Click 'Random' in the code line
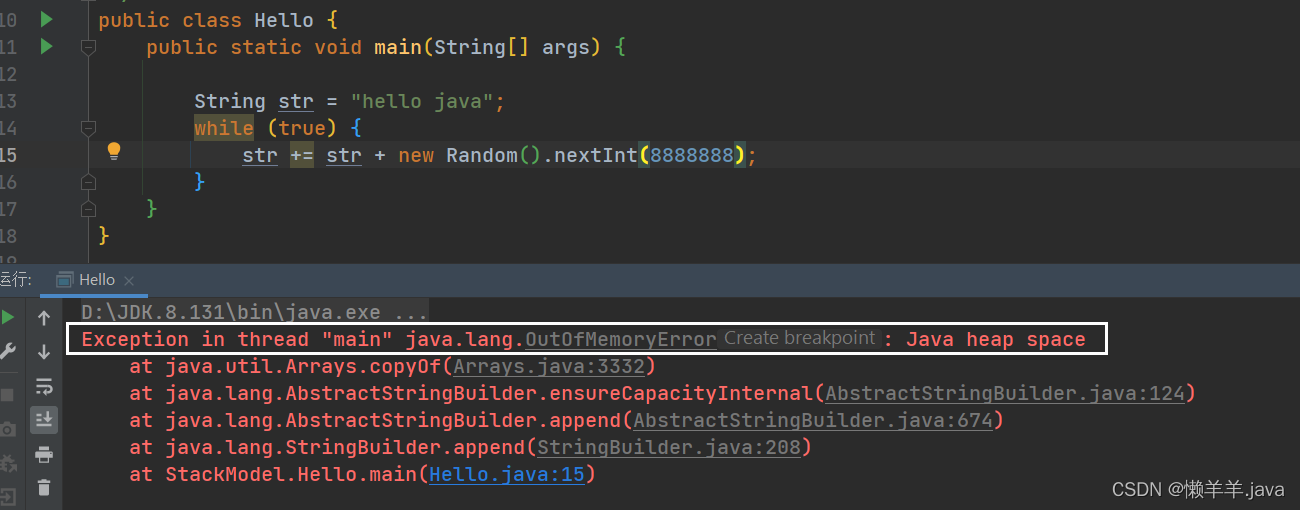1300x510 pixels. point(482,155)
